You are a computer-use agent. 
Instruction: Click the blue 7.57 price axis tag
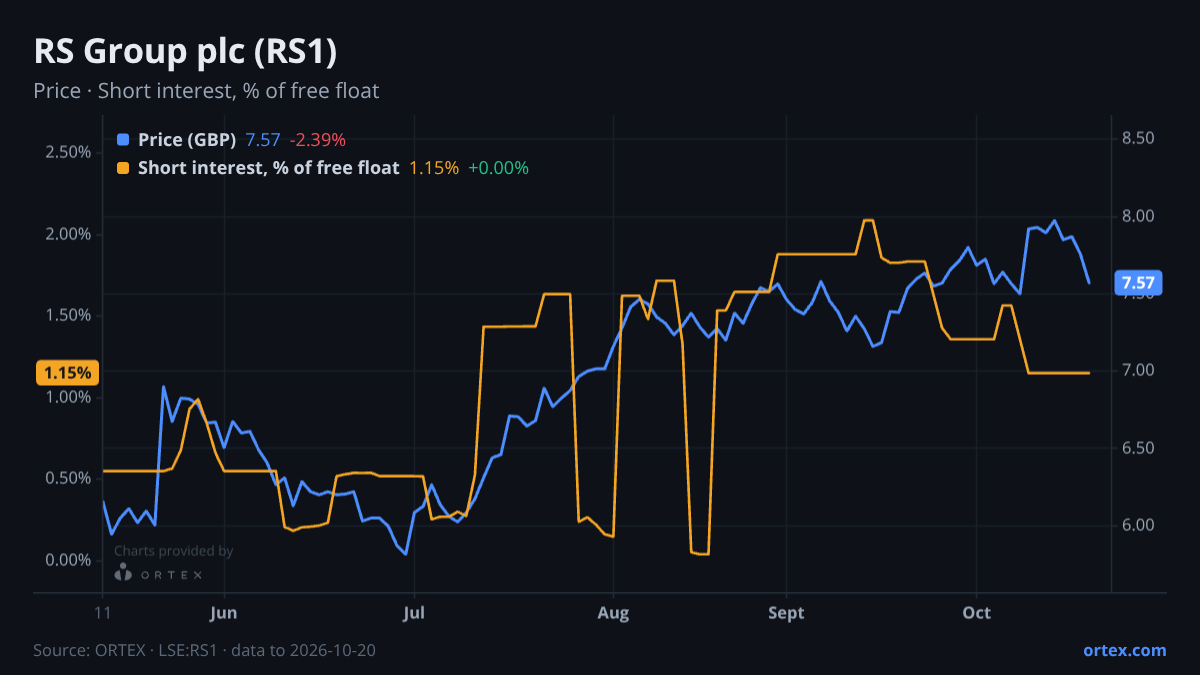(x=1138, y=283)
